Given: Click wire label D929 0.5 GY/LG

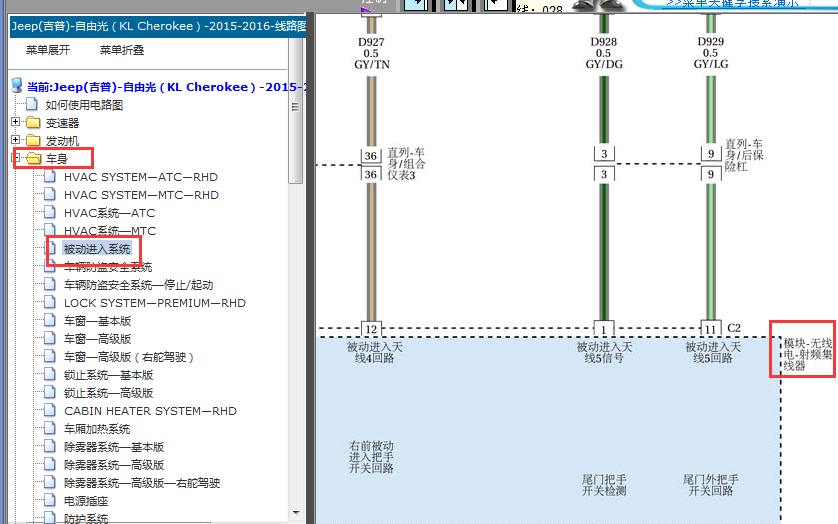Looking at the screenshot, I should click(x=710, y=53).
